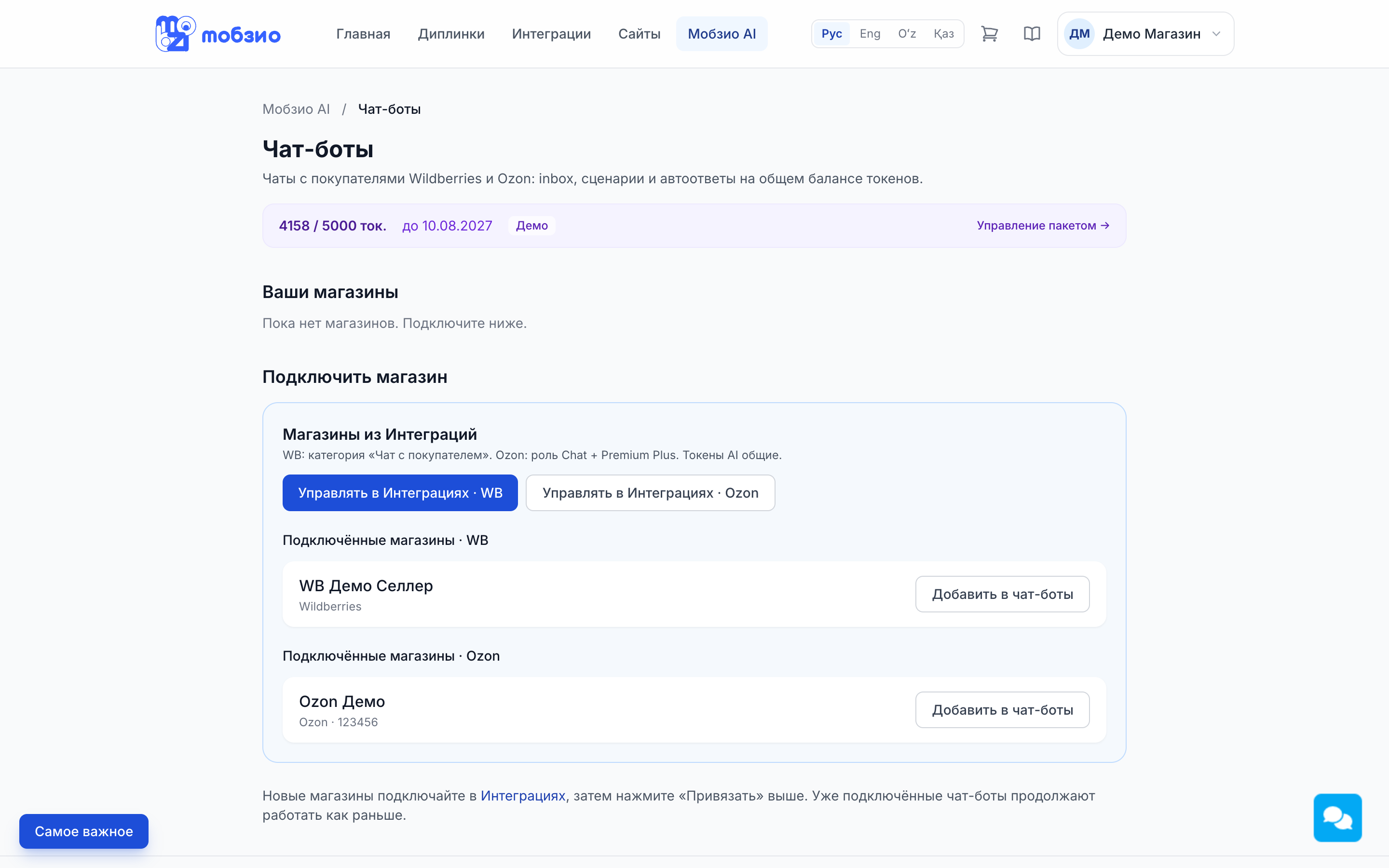Viewport: 1389px width, 868px height.
Task: Click the Ваши магазины heading
Action: coord(330,292)
